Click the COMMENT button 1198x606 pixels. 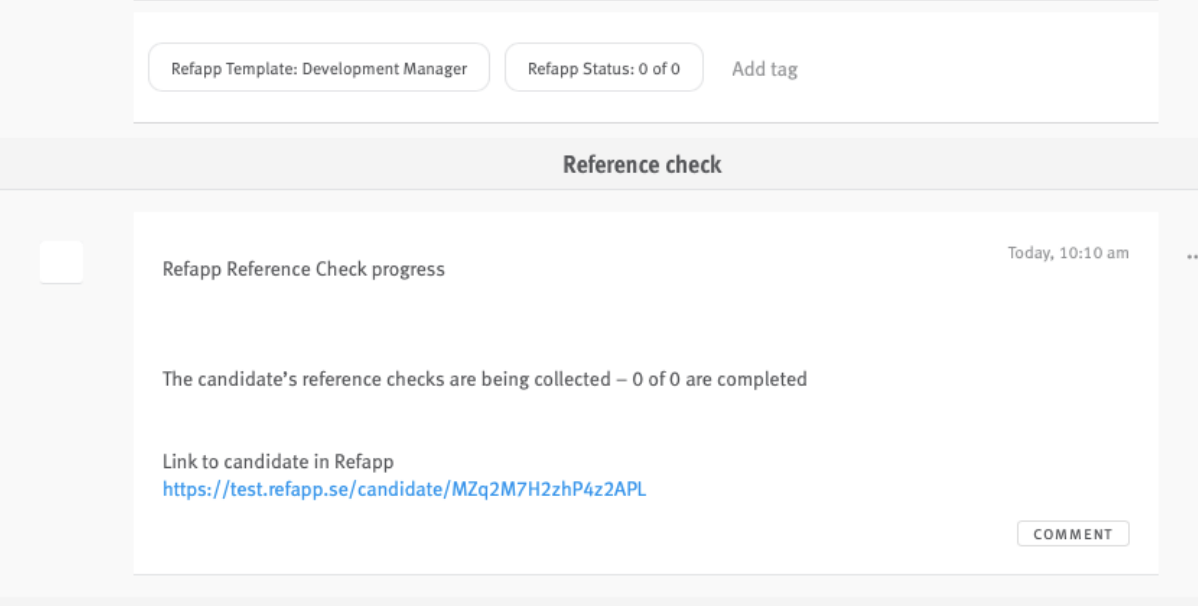[1072, 533]
